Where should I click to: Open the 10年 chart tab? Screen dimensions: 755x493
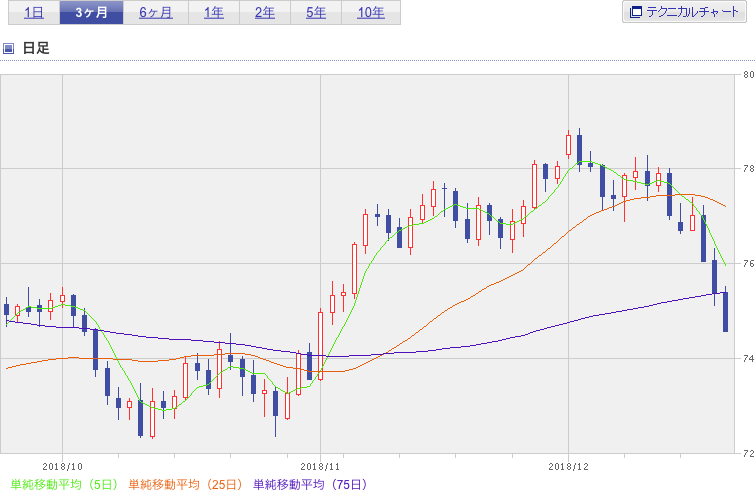coord(371,13)
